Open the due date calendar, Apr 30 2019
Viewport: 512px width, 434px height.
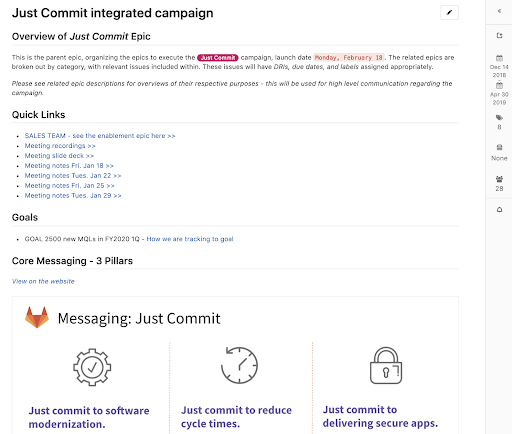(499, 85)
